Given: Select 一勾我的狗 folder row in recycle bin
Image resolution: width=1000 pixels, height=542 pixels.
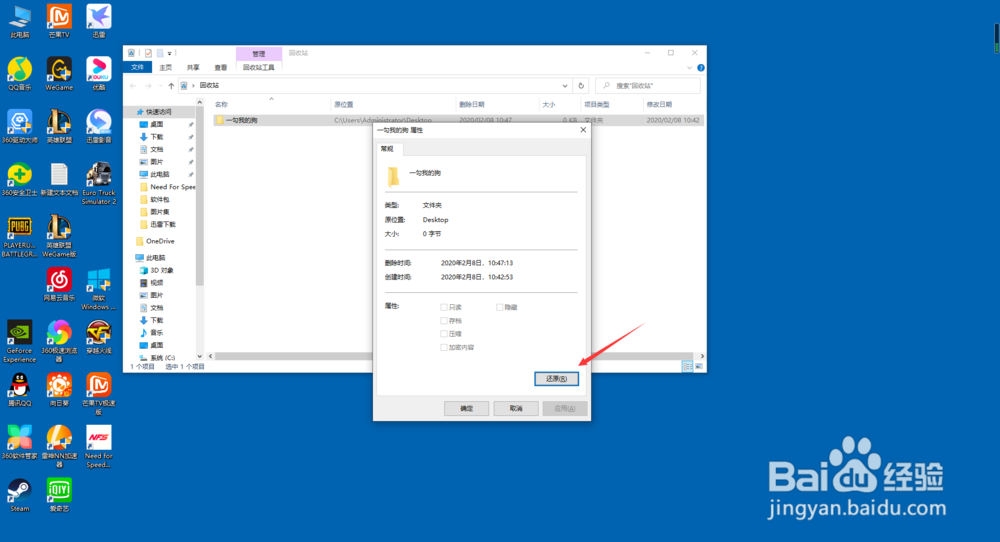Looking at the screenshot, I should (x=458, y=120).
